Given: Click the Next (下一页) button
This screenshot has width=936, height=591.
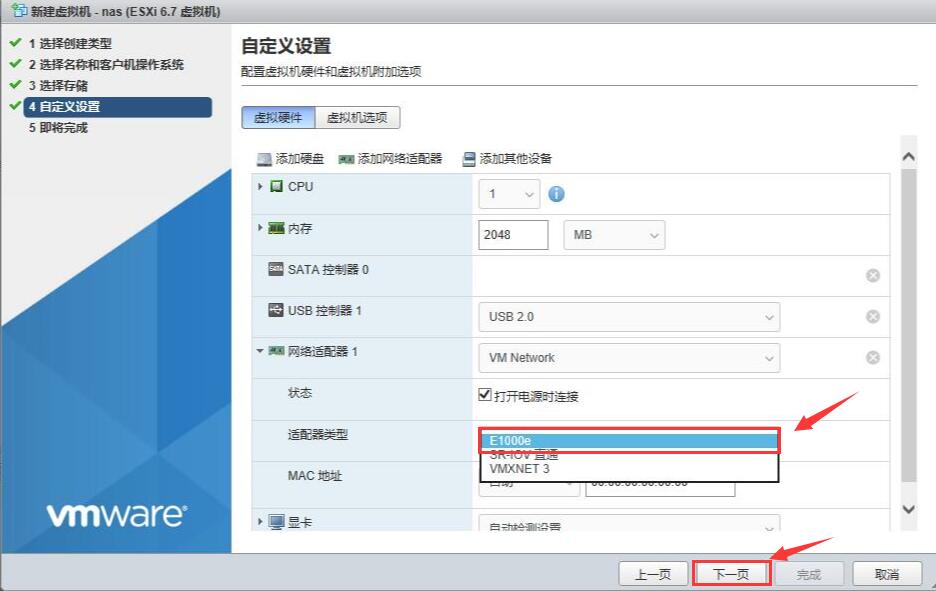Looking at the screenshot, I should pos(730,574).
